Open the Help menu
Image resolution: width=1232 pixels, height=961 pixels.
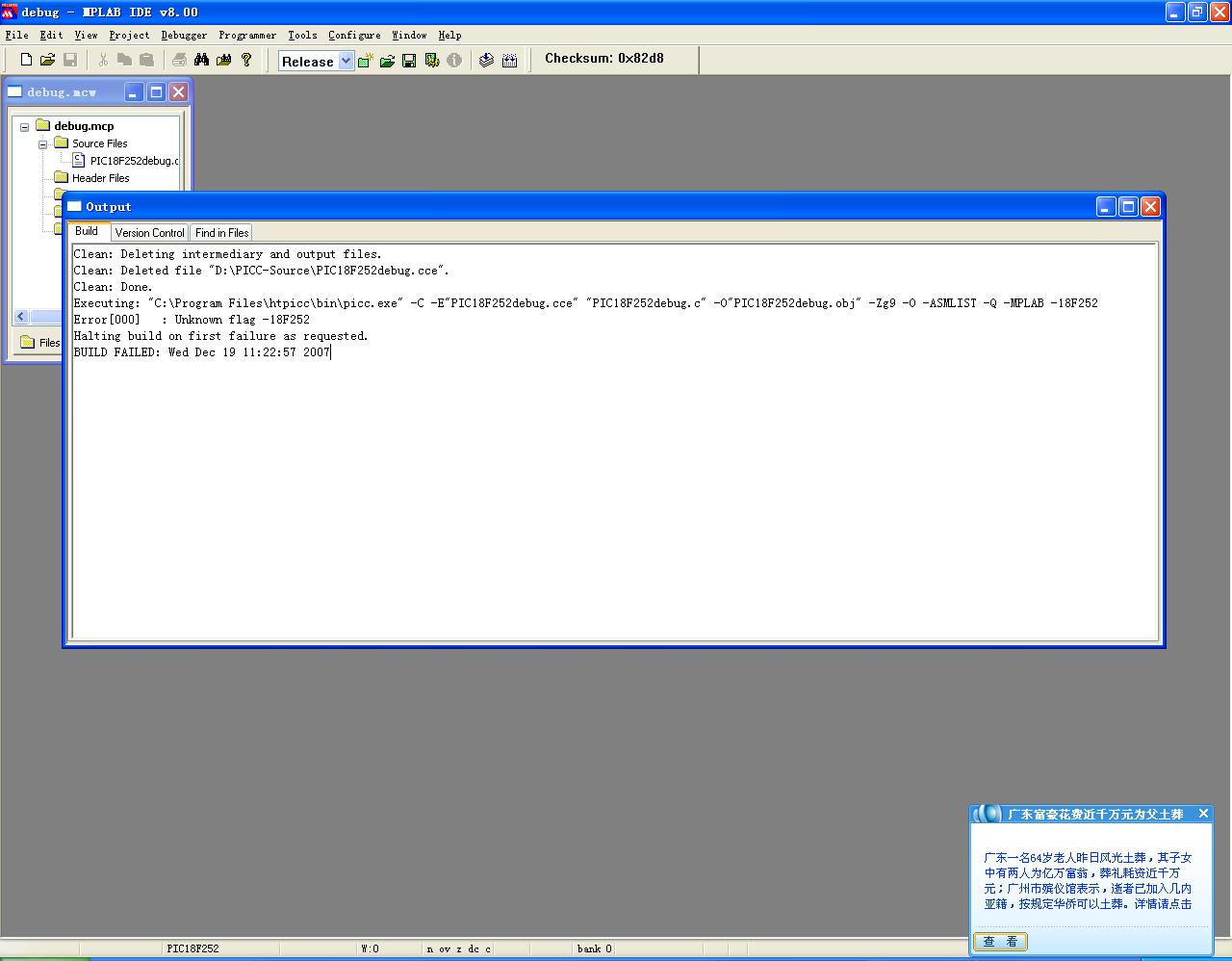point(449,35)
